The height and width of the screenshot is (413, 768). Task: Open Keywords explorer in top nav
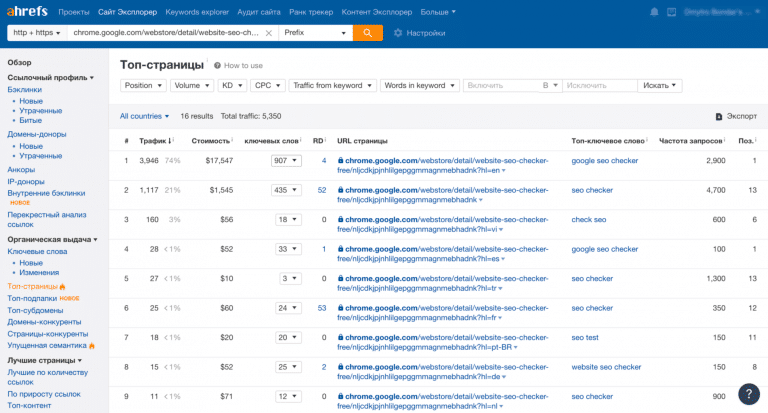[x=197, y=12]
